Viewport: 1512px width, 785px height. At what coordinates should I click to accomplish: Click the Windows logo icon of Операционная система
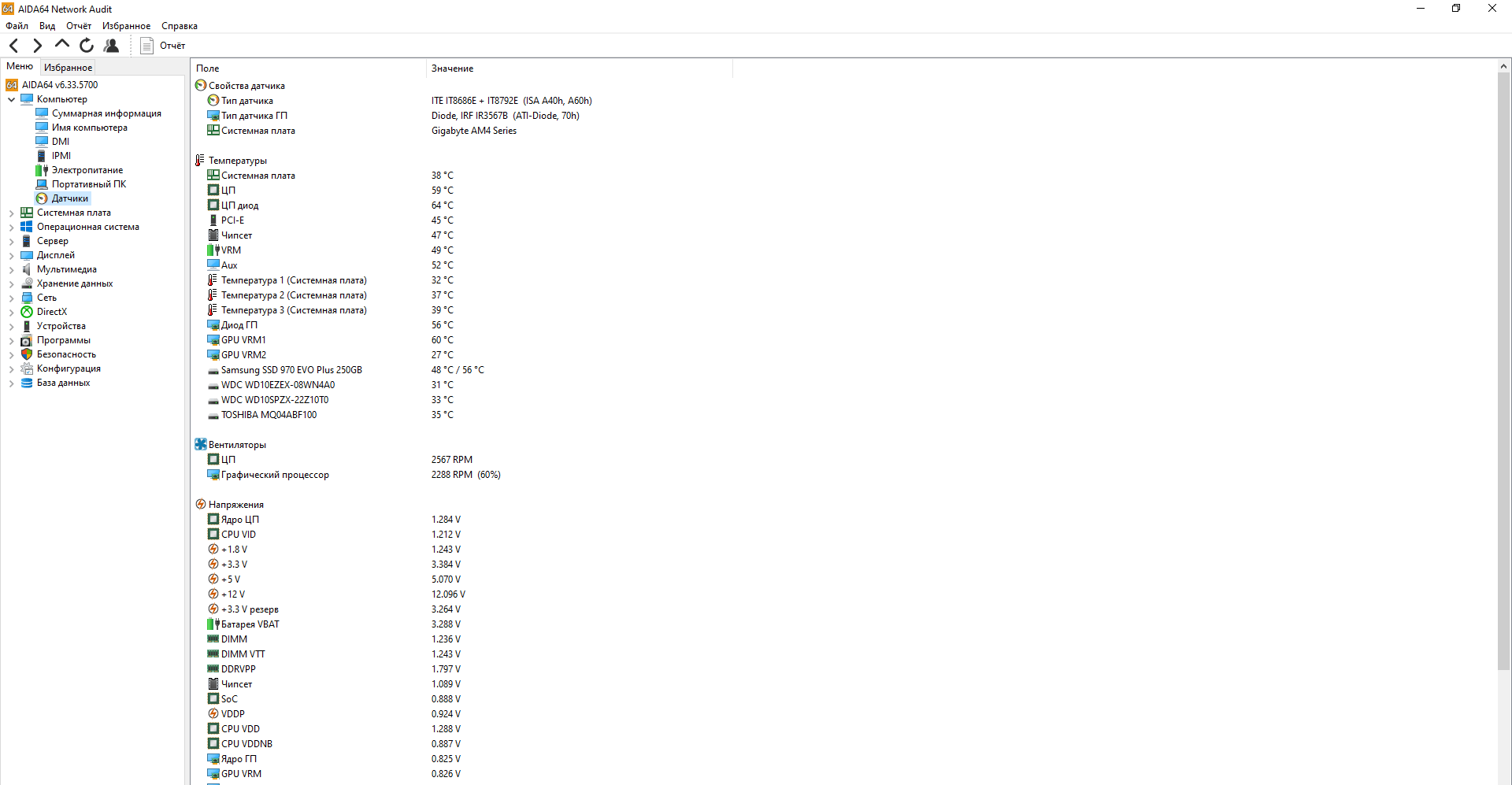(27, 227)
